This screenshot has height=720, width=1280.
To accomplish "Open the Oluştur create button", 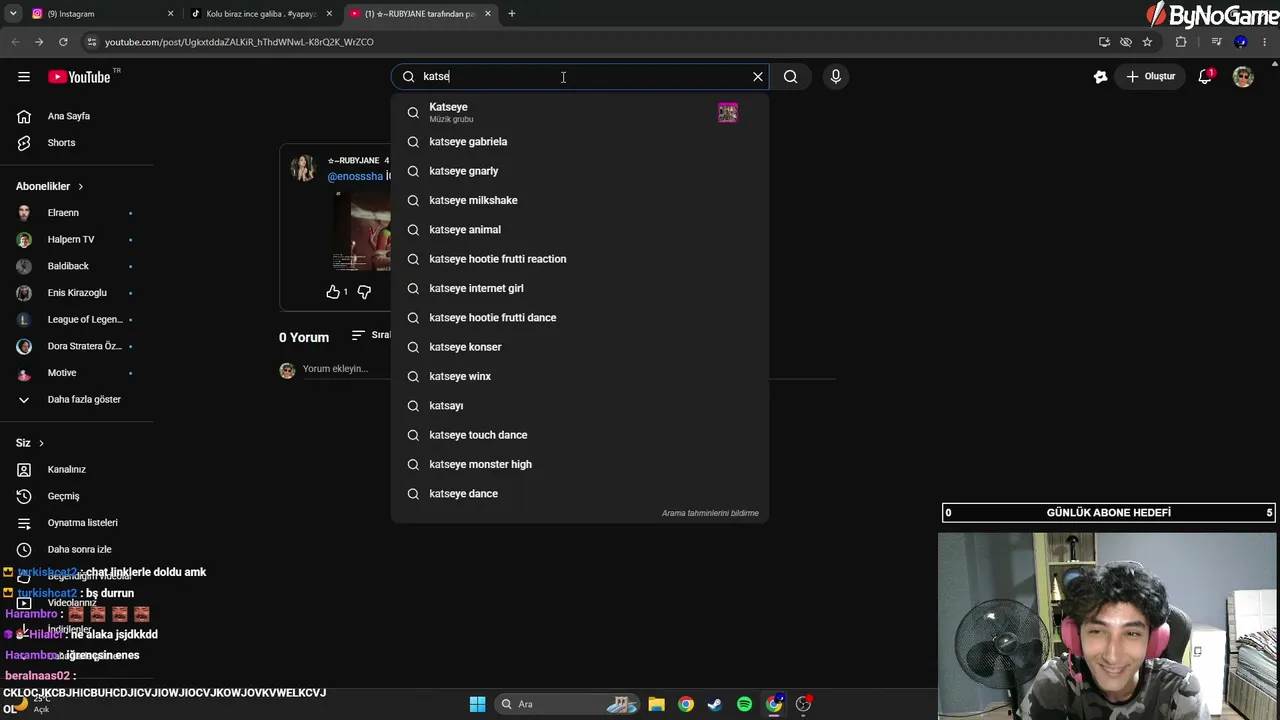I will [x=1151, y=77].
